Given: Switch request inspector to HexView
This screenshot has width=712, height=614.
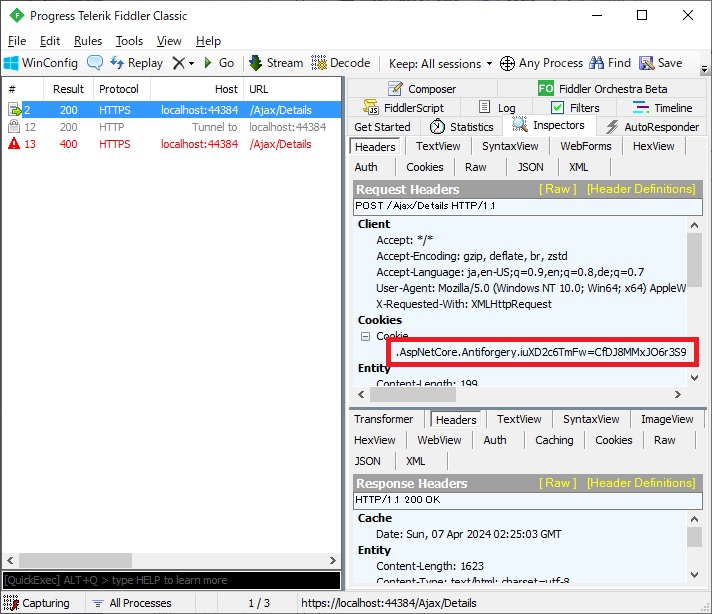Looking at the screenshot, I should pyautogui.click(x=653, y=146).
